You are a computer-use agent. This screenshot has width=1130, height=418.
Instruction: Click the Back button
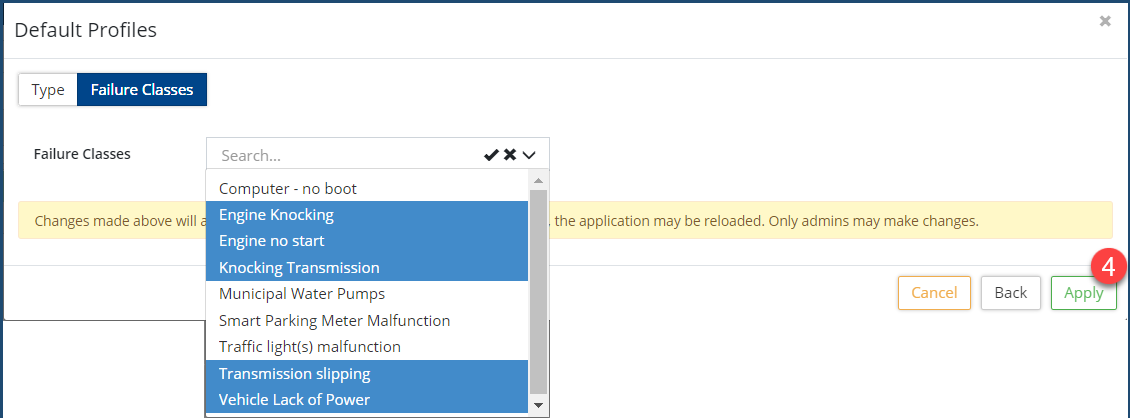point(1010,293)
